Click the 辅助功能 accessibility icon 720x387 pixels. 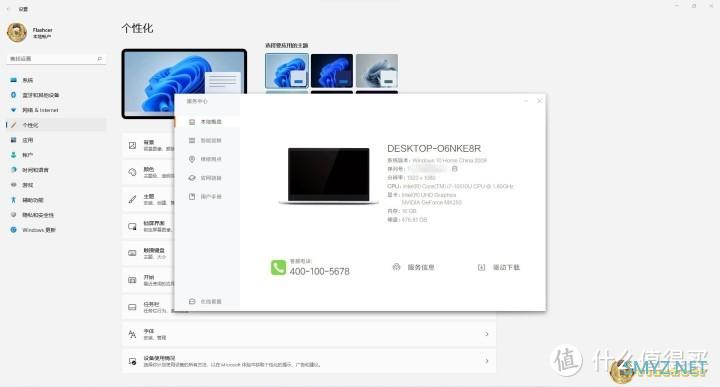(x=13, y=200)
